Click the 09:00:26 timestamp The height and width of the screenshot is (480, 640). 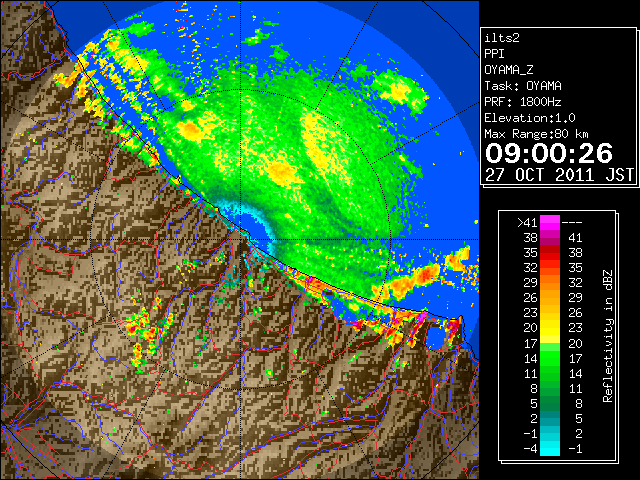click(x=549, y=153)
